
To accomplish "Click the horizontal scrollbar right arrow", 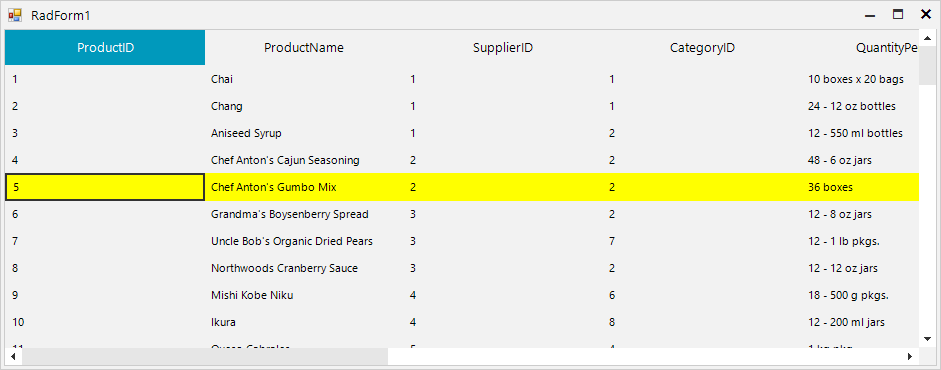I will point(910,356).
